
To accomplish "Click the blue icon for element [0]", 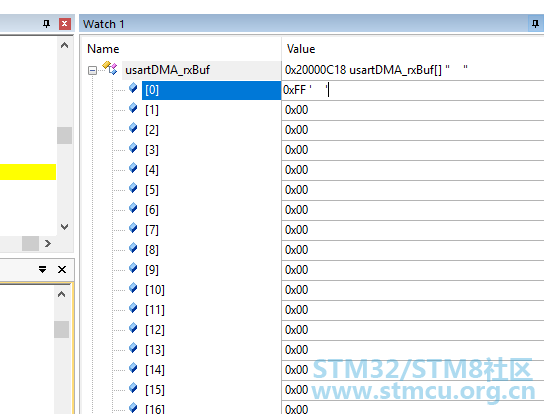I will (133, 88).
